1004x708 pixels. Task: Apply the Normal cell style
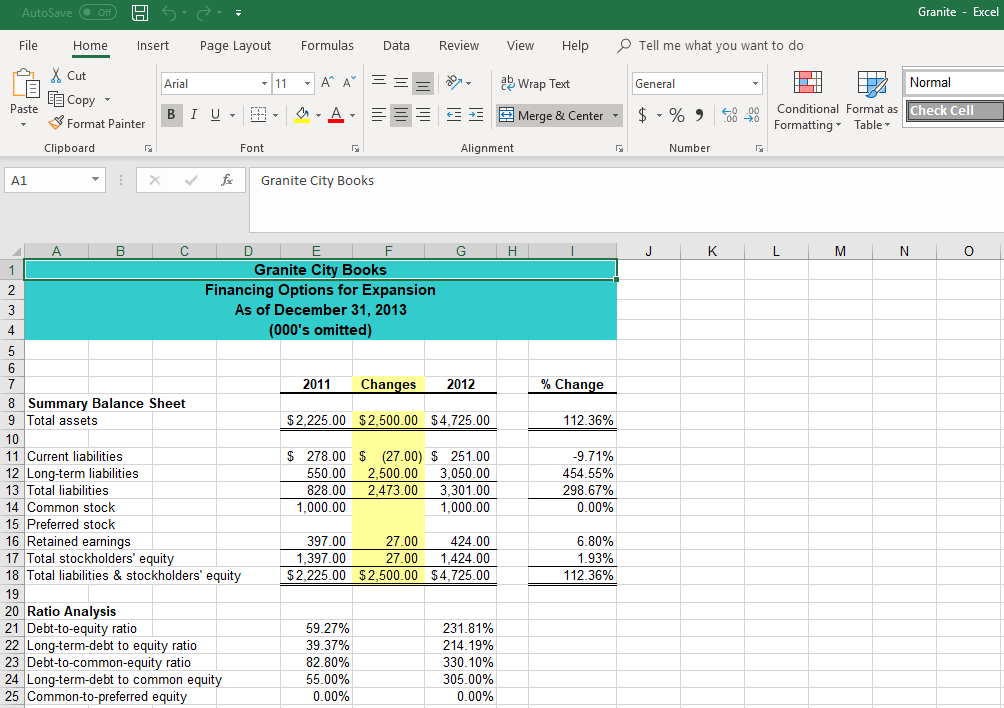coord(954,83)
